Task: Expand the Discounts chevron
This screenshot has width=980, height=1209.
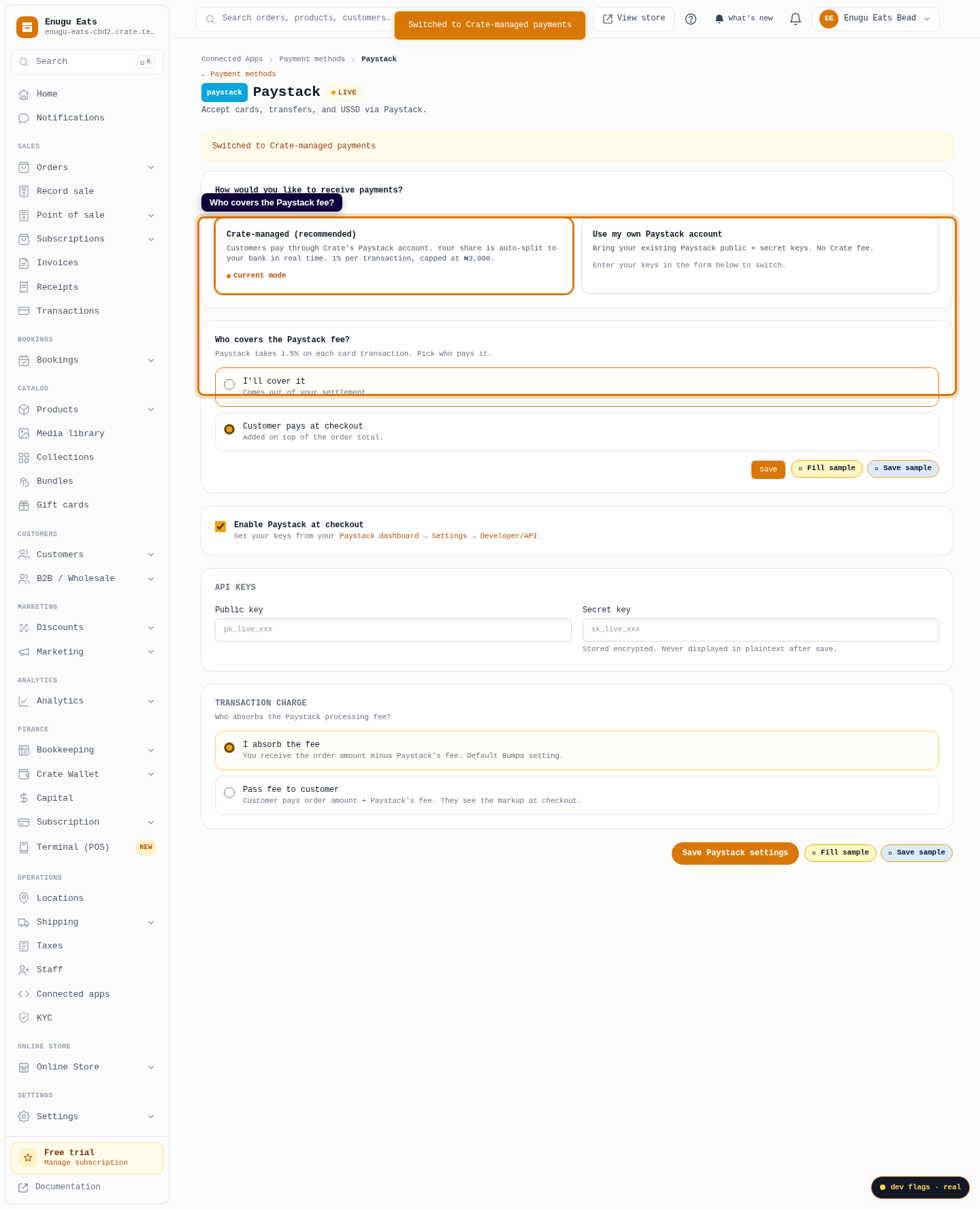Action: click(151, 627)
